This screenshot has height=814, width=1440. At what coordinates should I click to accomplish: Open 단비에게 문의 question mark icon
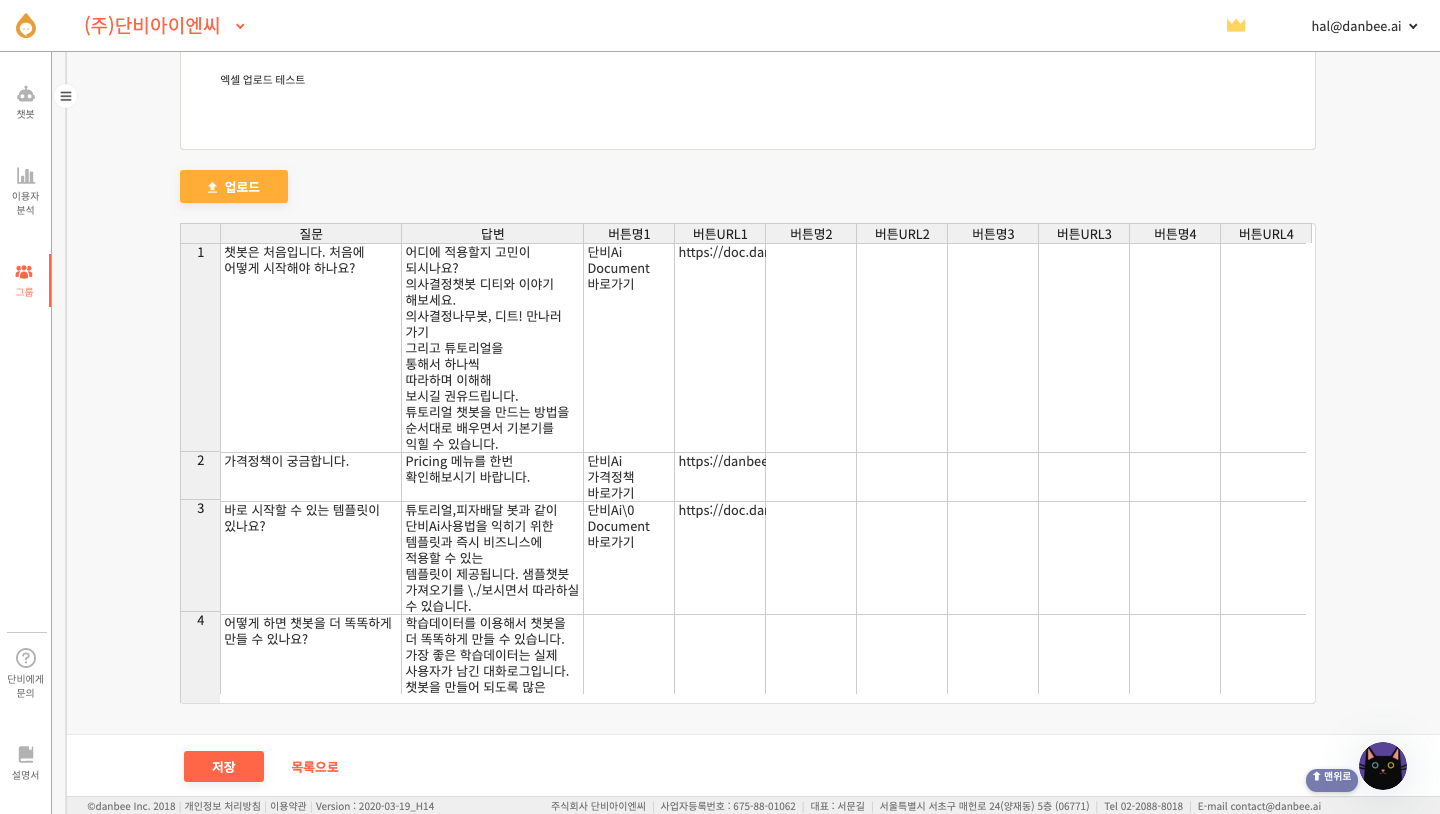coord(26,658)
